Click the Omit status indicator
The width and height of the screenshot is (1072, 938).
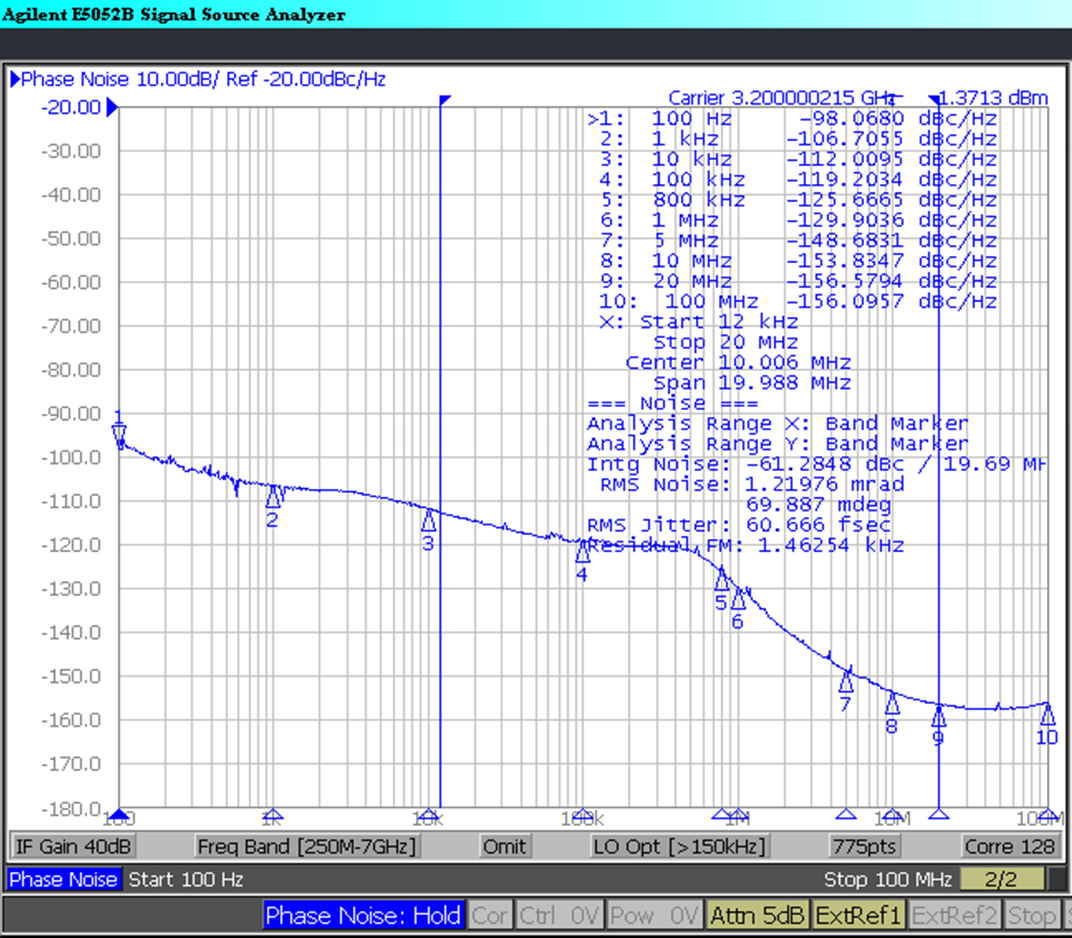click(504, 846)
